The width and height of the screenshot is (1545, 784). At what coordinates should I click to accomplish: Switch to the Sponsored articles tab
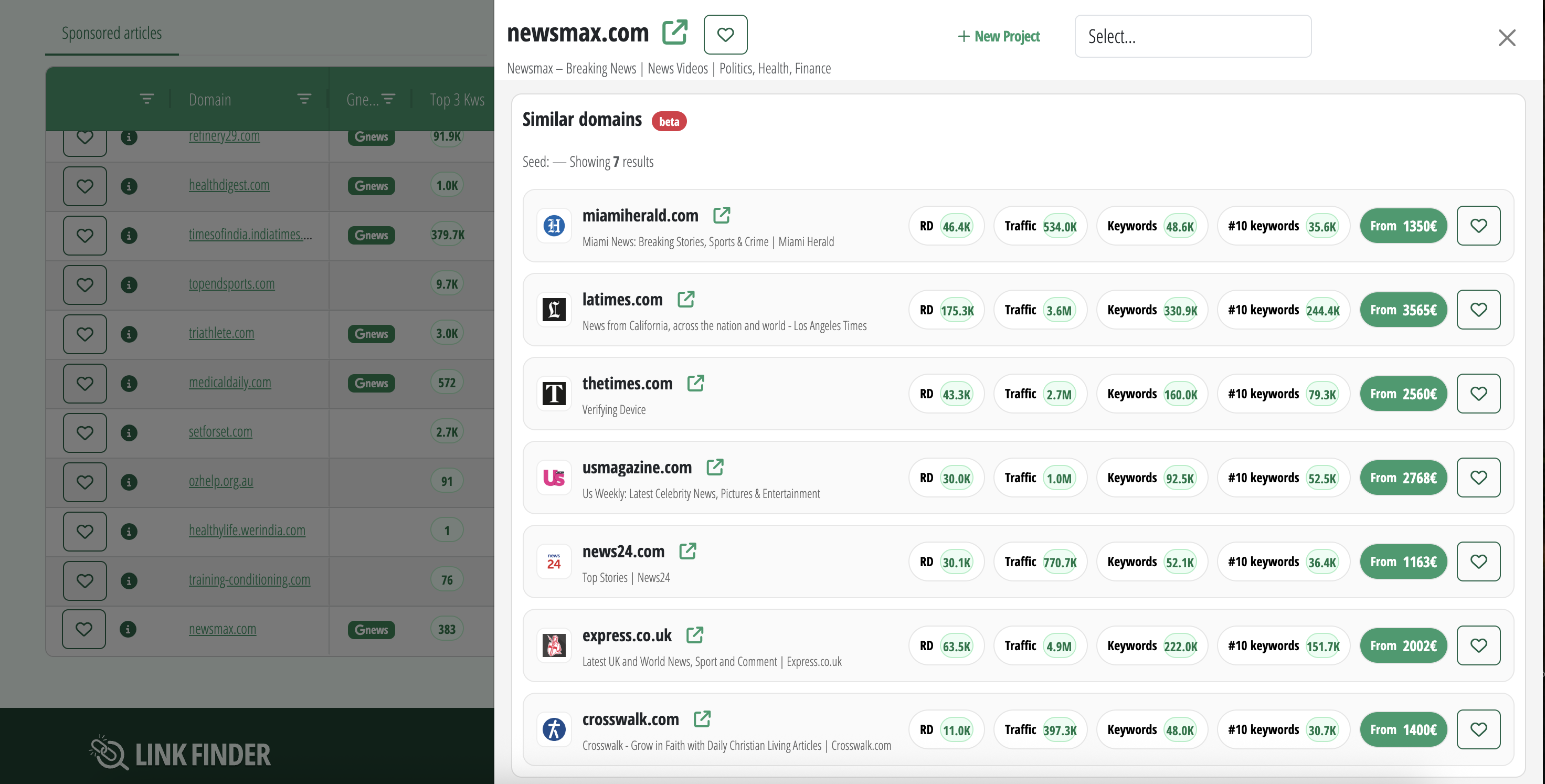click(112, 34)
